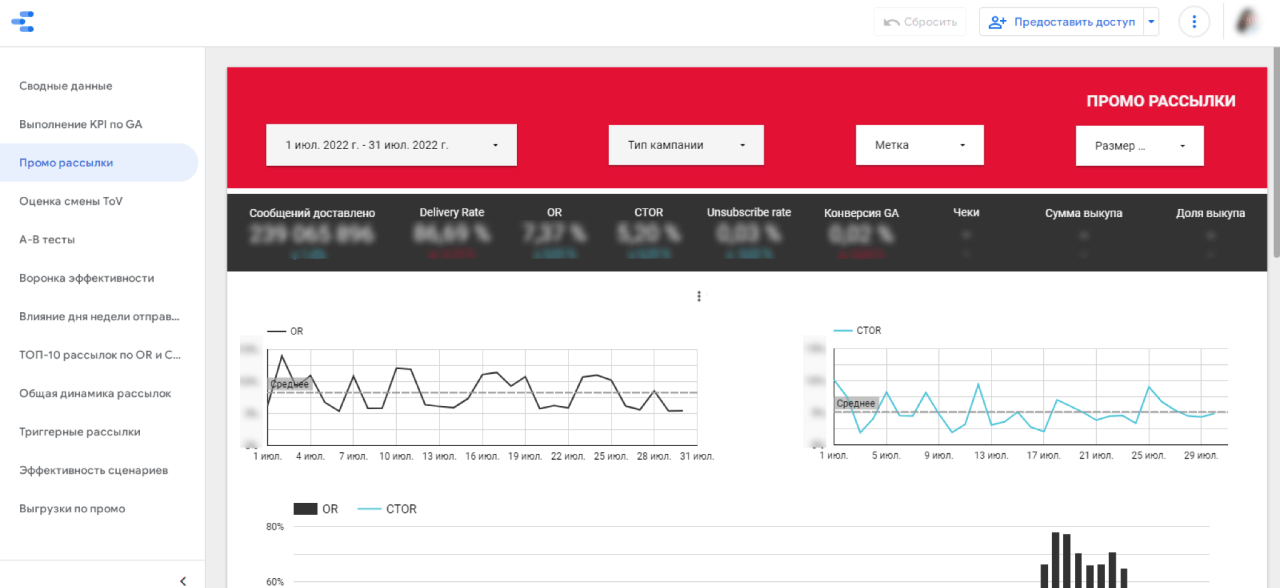The height and width of the screenshot is (588, 1280).
Task: Open the date range picker for July 2022
Action: (x=391, y=145)
